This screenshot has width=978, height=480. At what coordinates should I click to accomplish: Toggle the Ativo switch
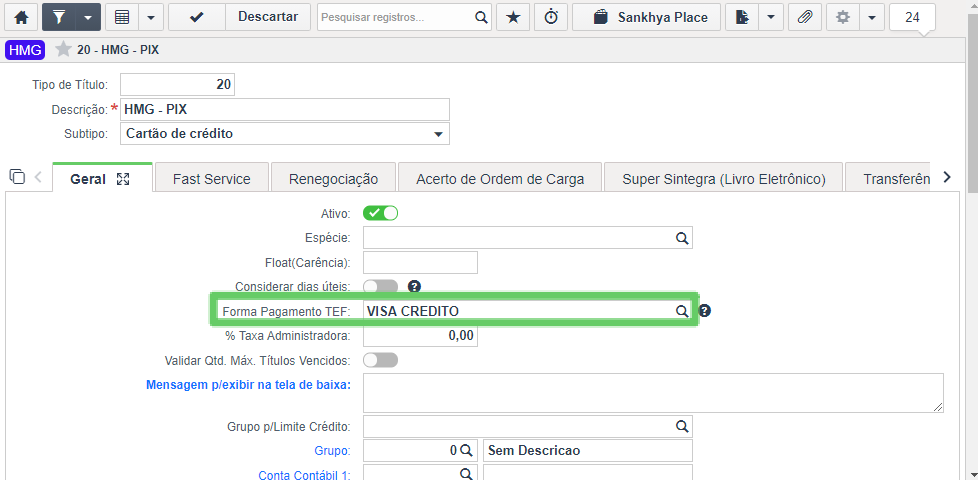(x=380, y=213)
